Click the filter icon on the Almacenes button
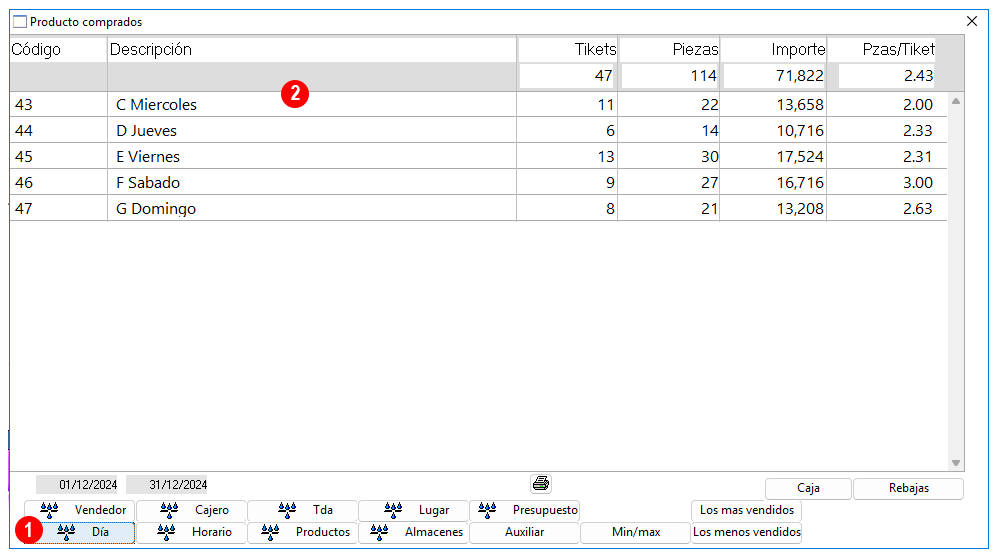 [x=379, y=532]
